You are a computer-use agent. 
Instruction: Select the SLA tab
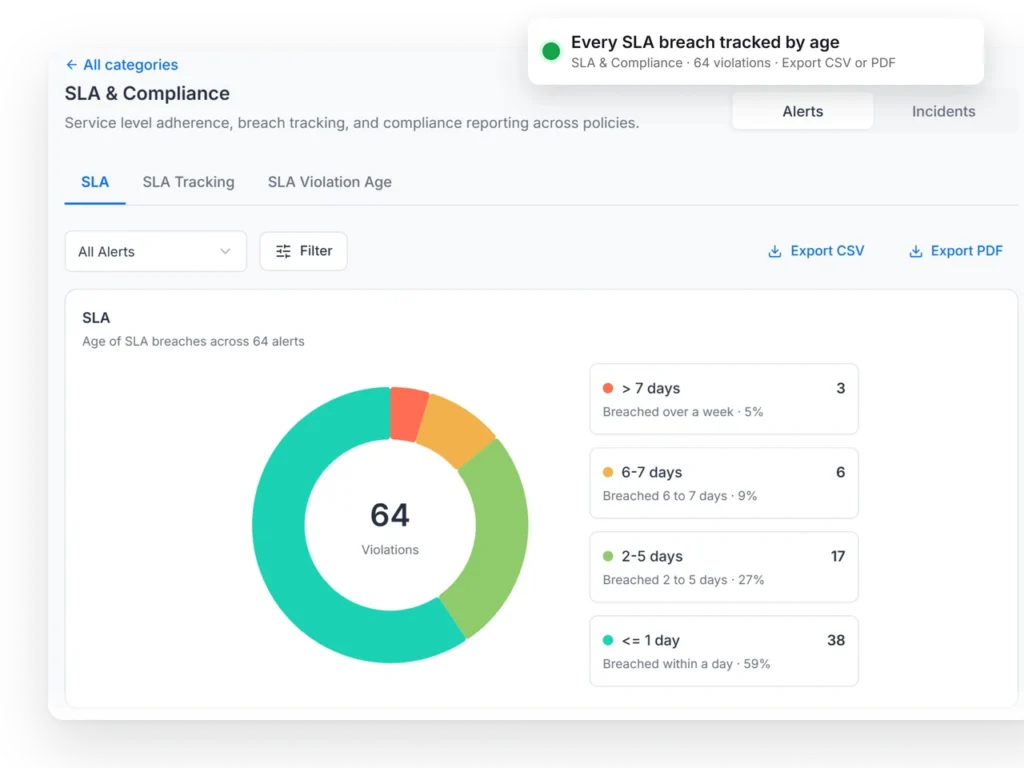click(95, 182)
